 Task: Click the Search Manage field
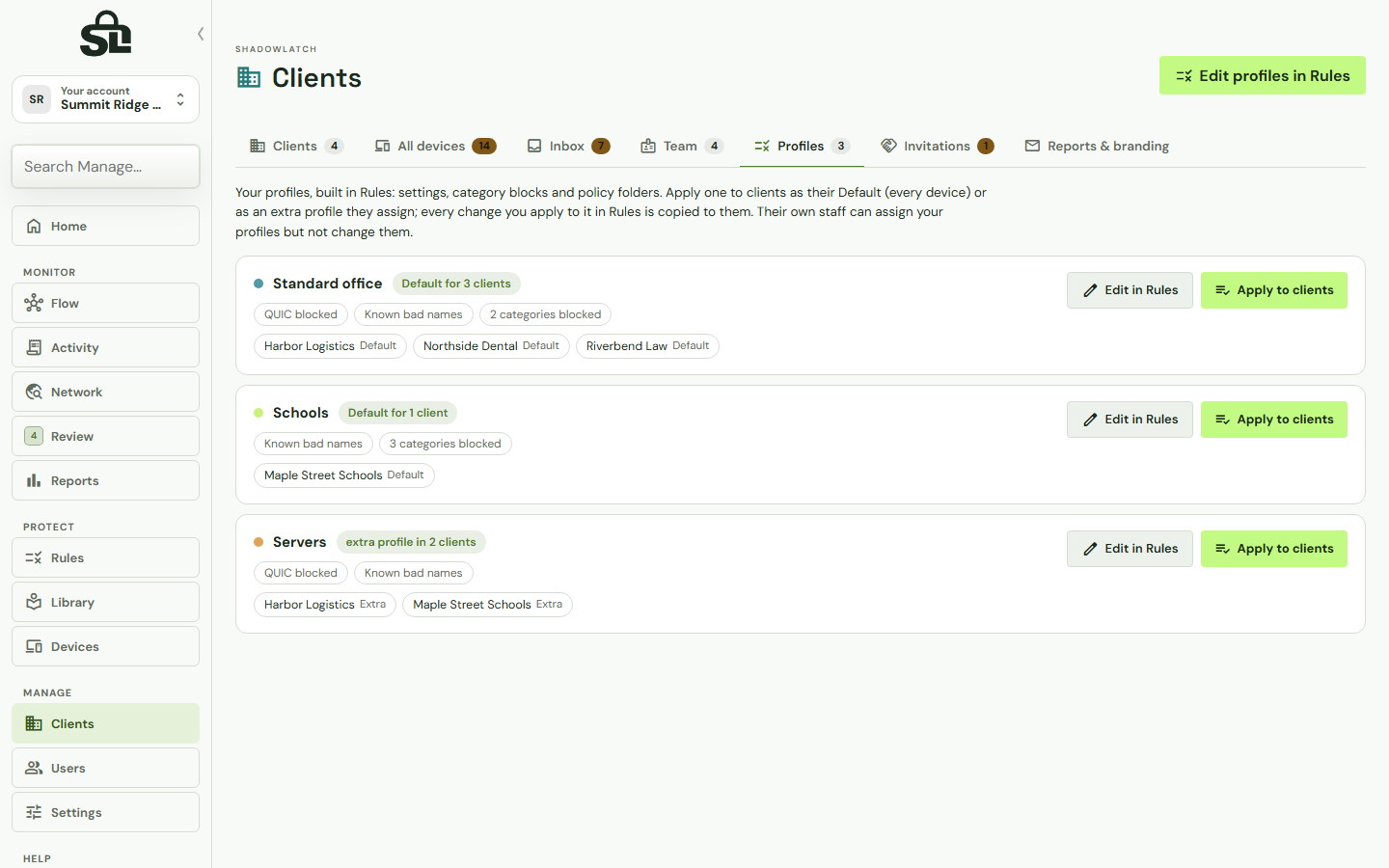click(x=105, y=166)
